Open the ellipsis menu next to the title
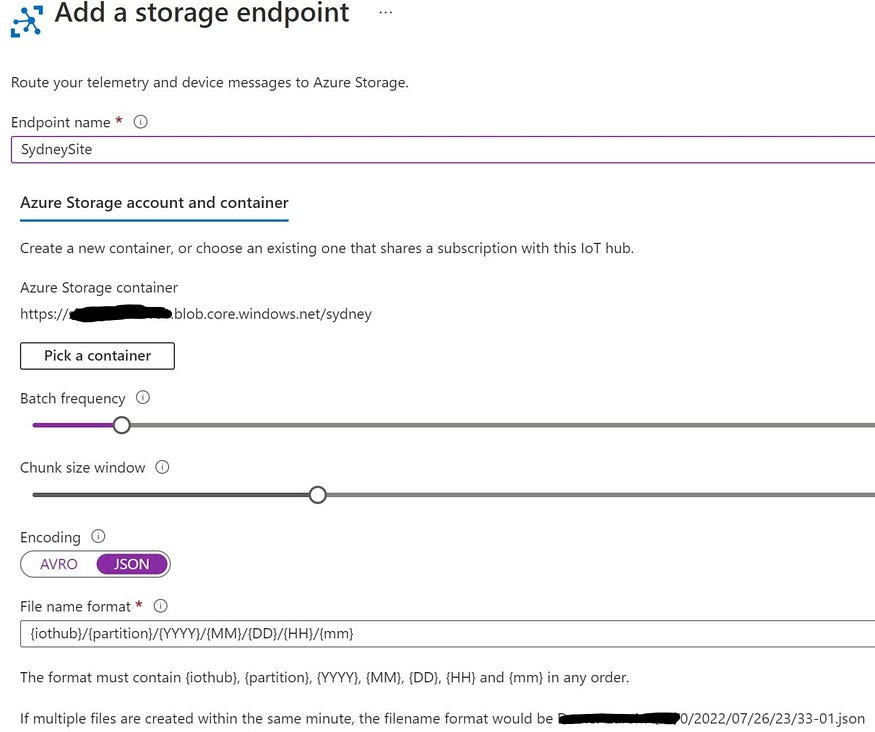The height and width of the screenshot is (732, 875). coord(385,12)
